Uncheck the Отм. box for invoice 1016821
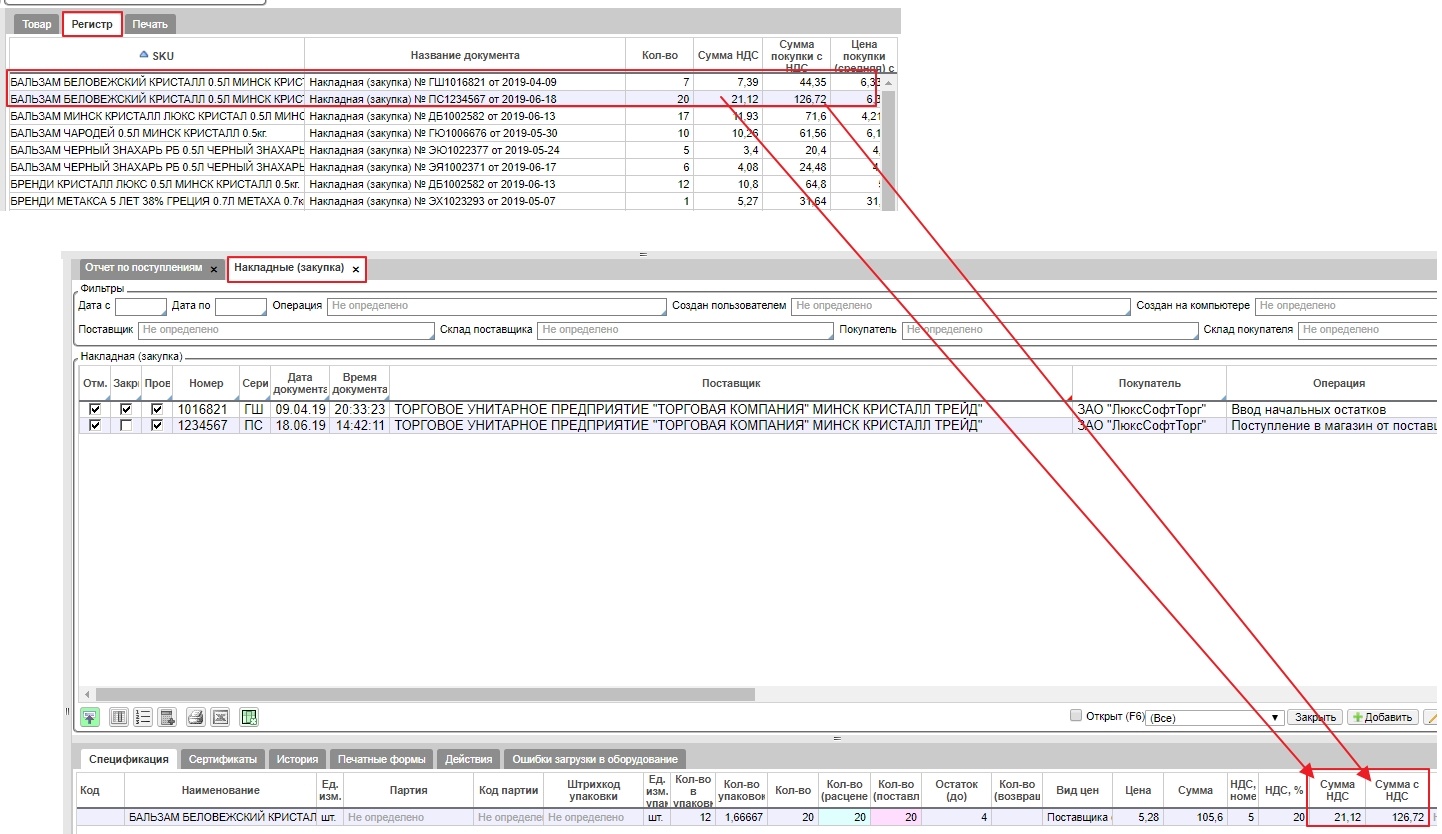This screenshot has height=834, width=1442. pyautogui.click(x=95, y=409)
